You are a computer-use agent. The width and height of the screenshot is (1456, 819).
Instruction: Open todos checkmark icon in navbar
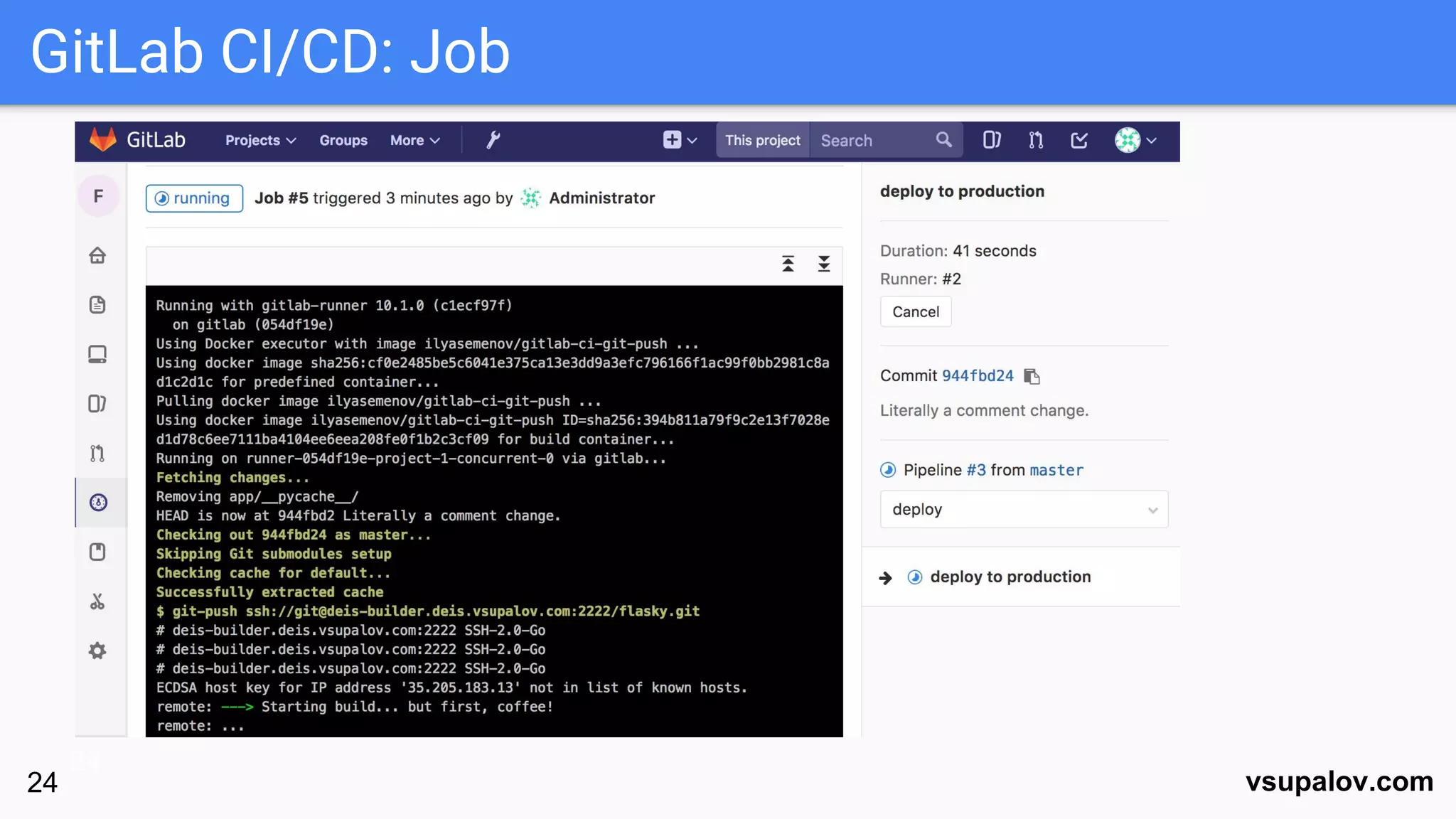pos(1079,140)
